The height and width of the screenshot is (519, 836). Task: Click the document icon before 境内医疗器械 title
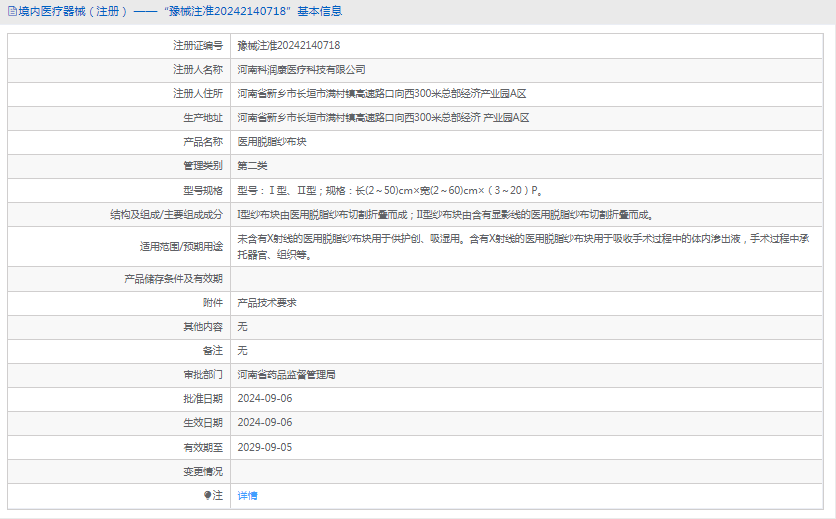point(12,11)
